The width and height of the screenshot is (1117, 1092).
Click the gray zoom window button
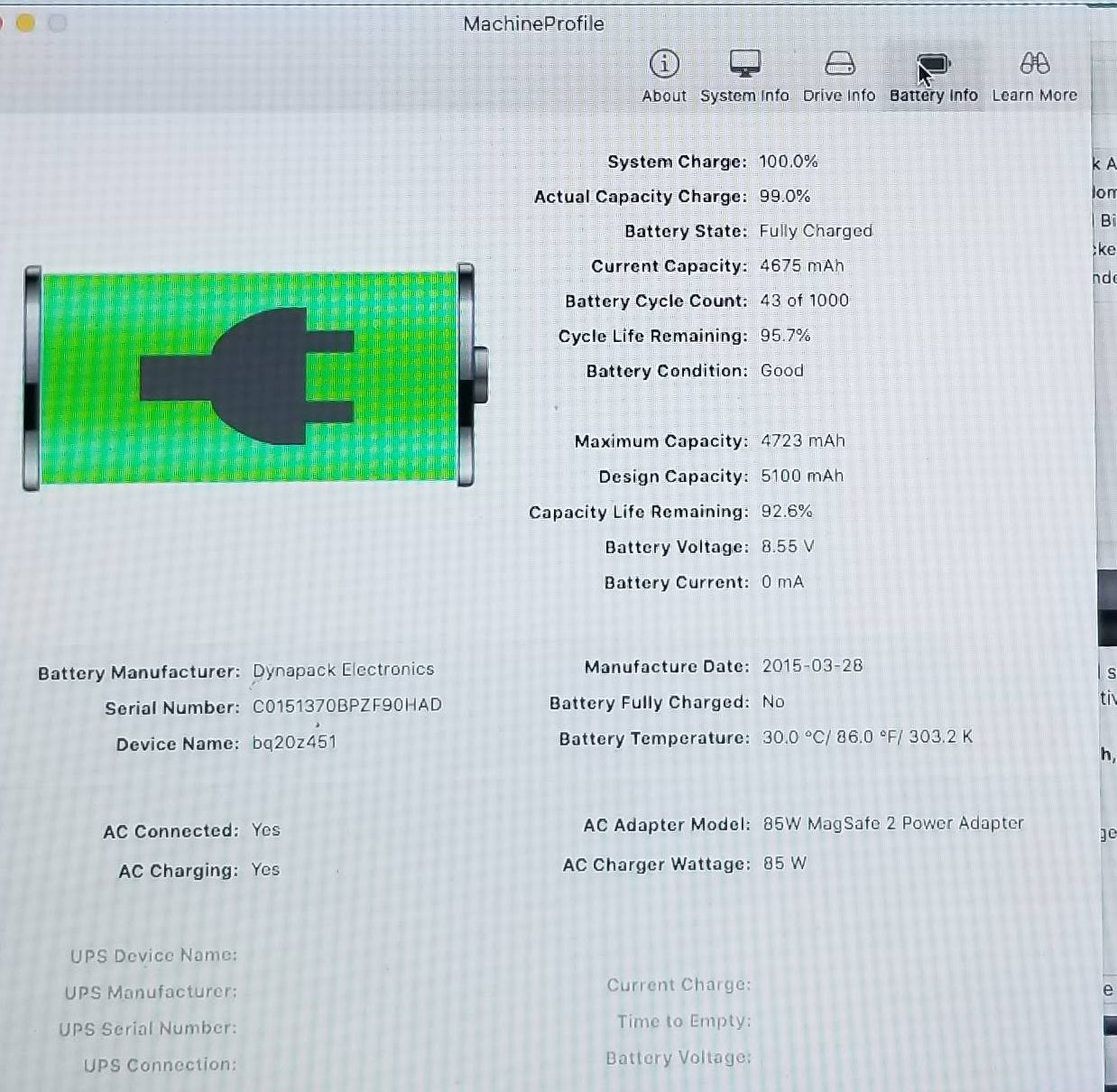click(58, 23)
